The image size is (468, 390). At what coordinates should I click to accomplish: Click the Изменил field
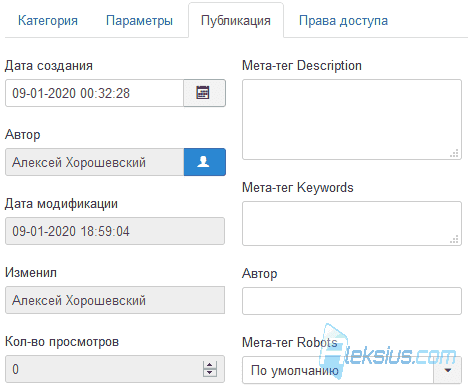point(115,300)
